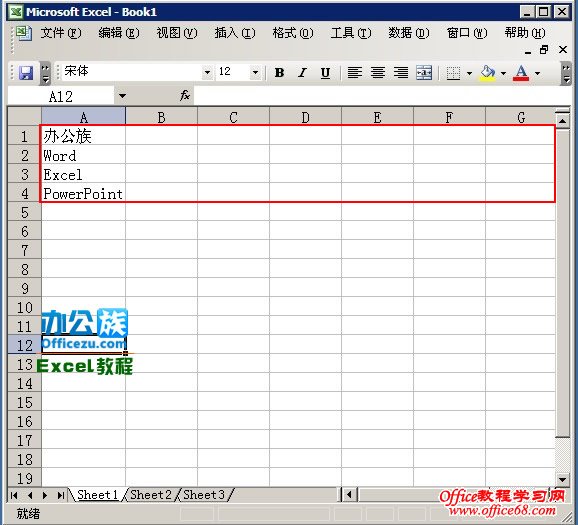Click the 宋体 font name box
The height and width of the screenshot is (525, 578).
click(132, 72)
